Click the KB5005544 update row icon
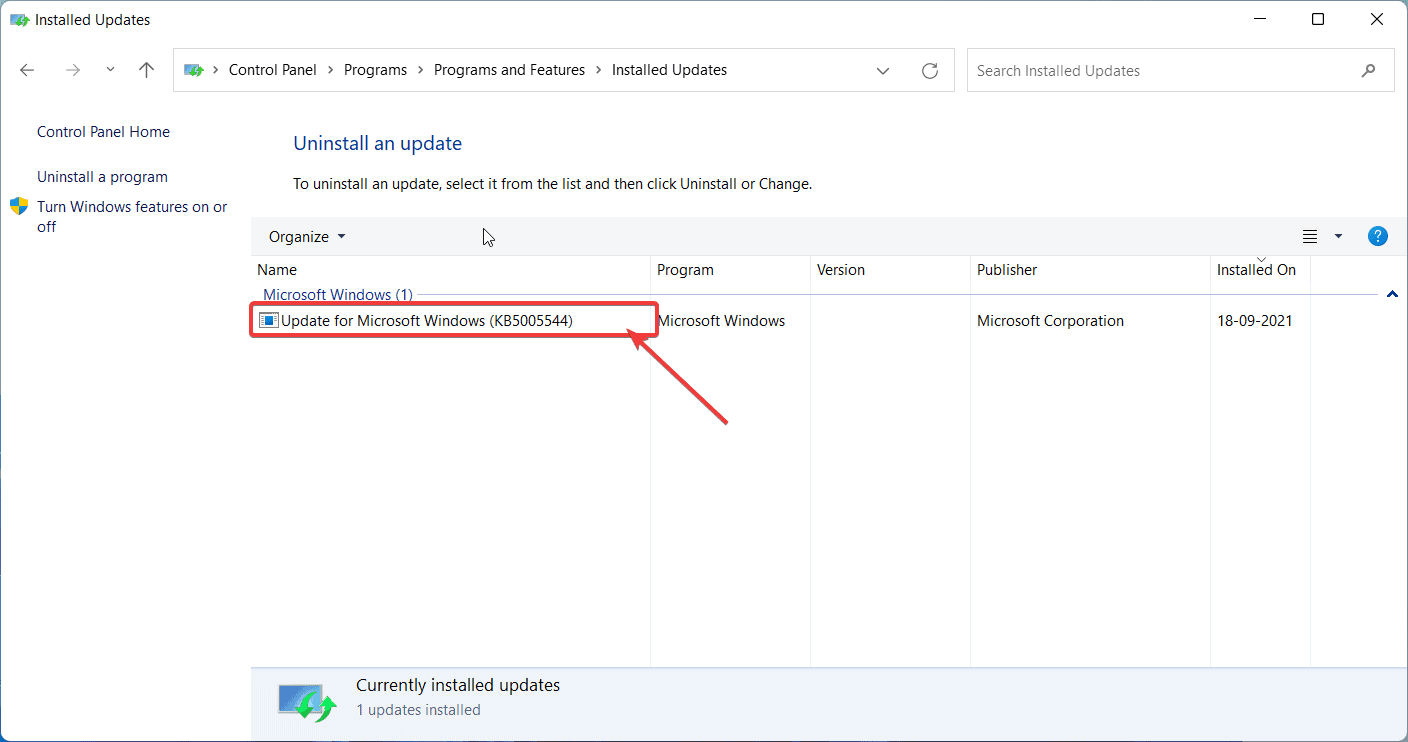Screen dimensions: 1408x742 [268, 321]
